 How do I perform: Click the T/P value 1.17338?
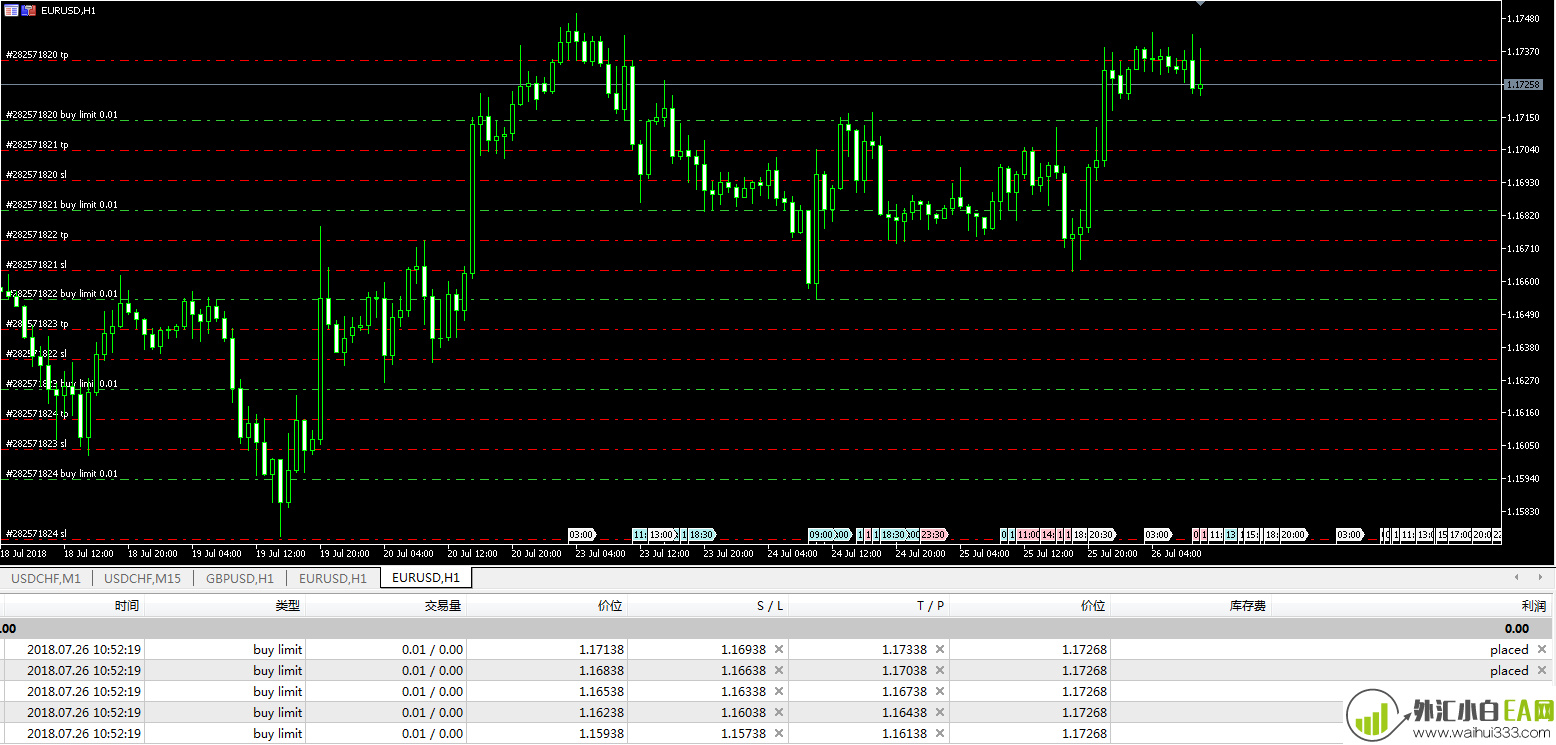(x=904, y=649)
